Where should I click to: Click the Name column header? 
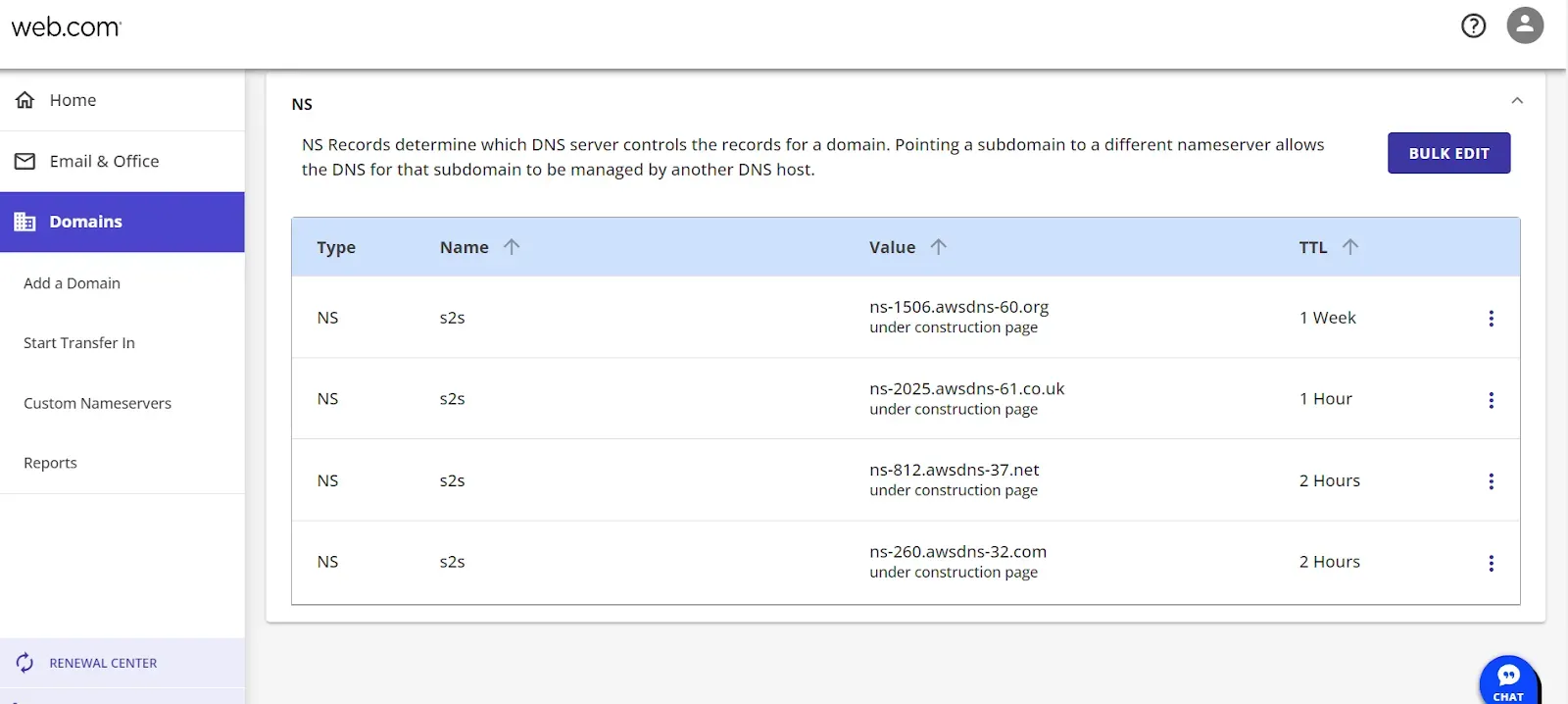click(x=465, y=247)
